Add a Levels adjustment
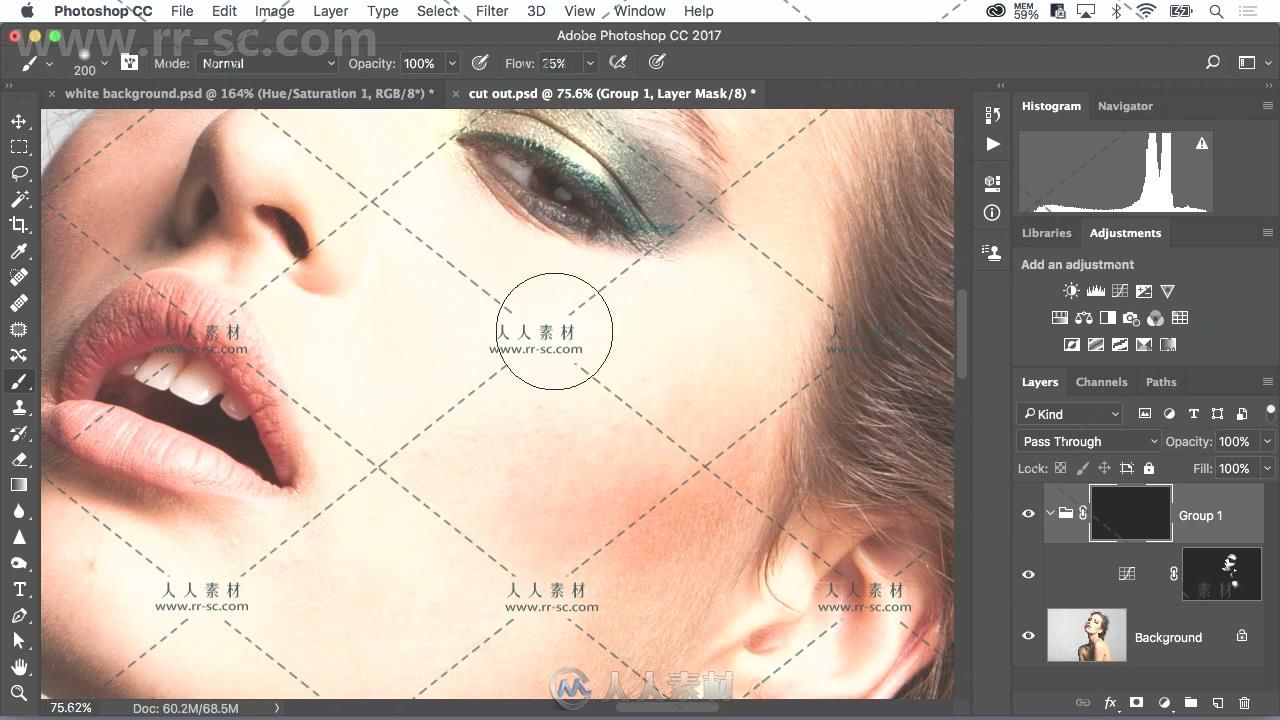 (1095, 291)
